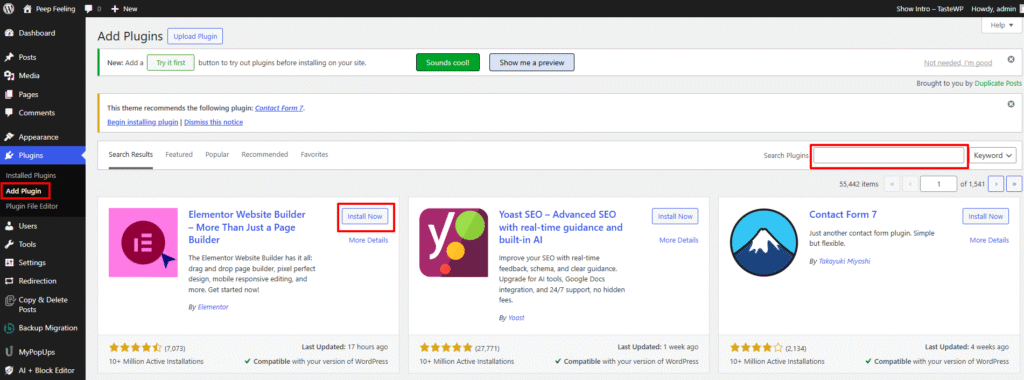Go to first page double arrow
Screen dimensions: 1024x380
point(892,184)
